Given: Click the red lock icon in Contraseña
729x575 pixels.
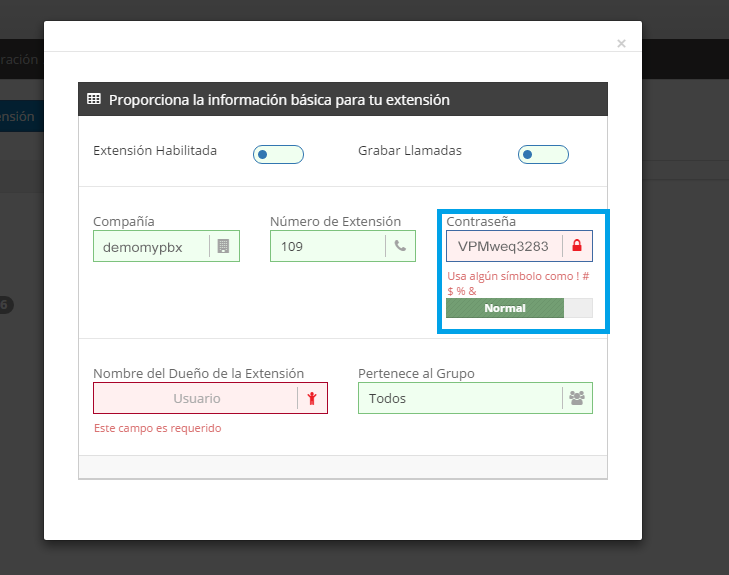Looking at the screenshot, I should point(577,246).
